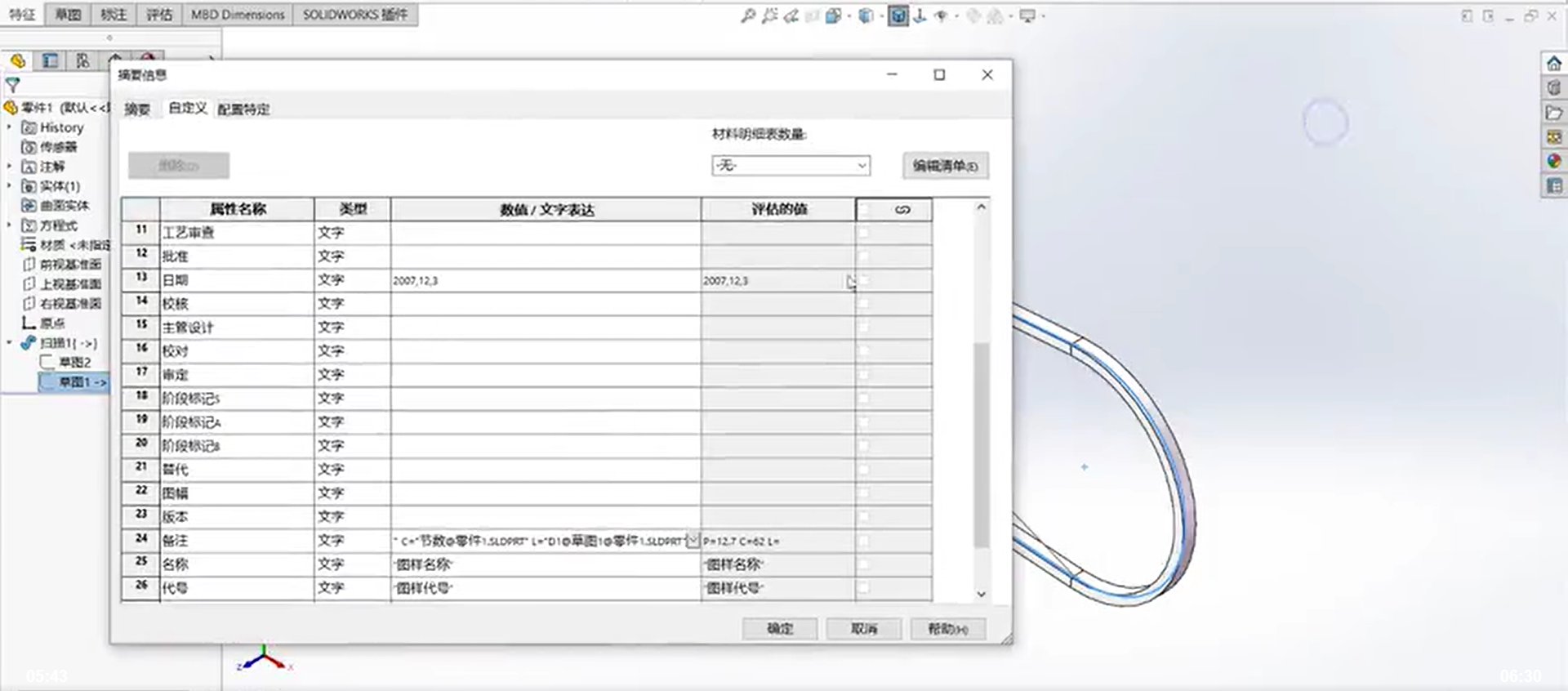The width and height of the screenshot is (1568, 691).
Task: Open SOLIDWORKS Resources home icon in task pane
Action: 1553,64
